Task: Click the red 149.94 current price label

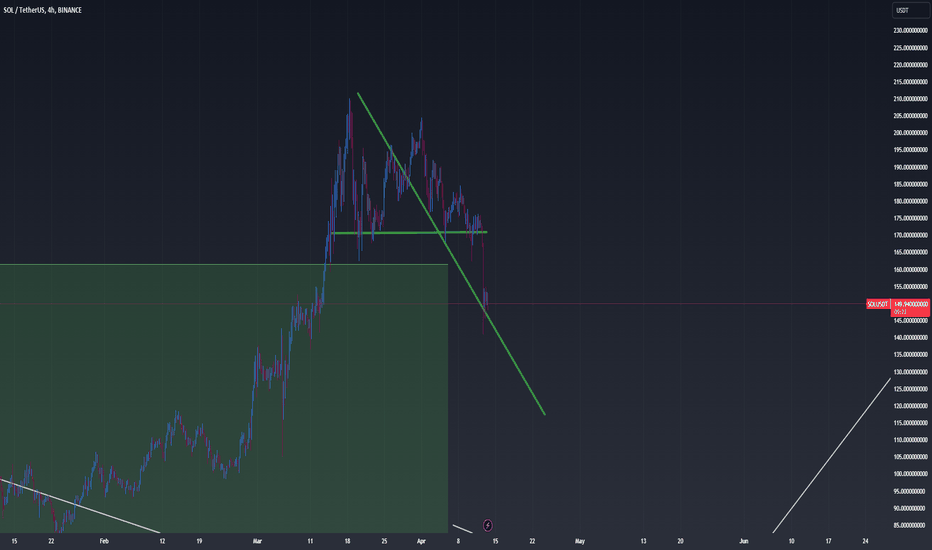Action: click(x=911, y=307)
